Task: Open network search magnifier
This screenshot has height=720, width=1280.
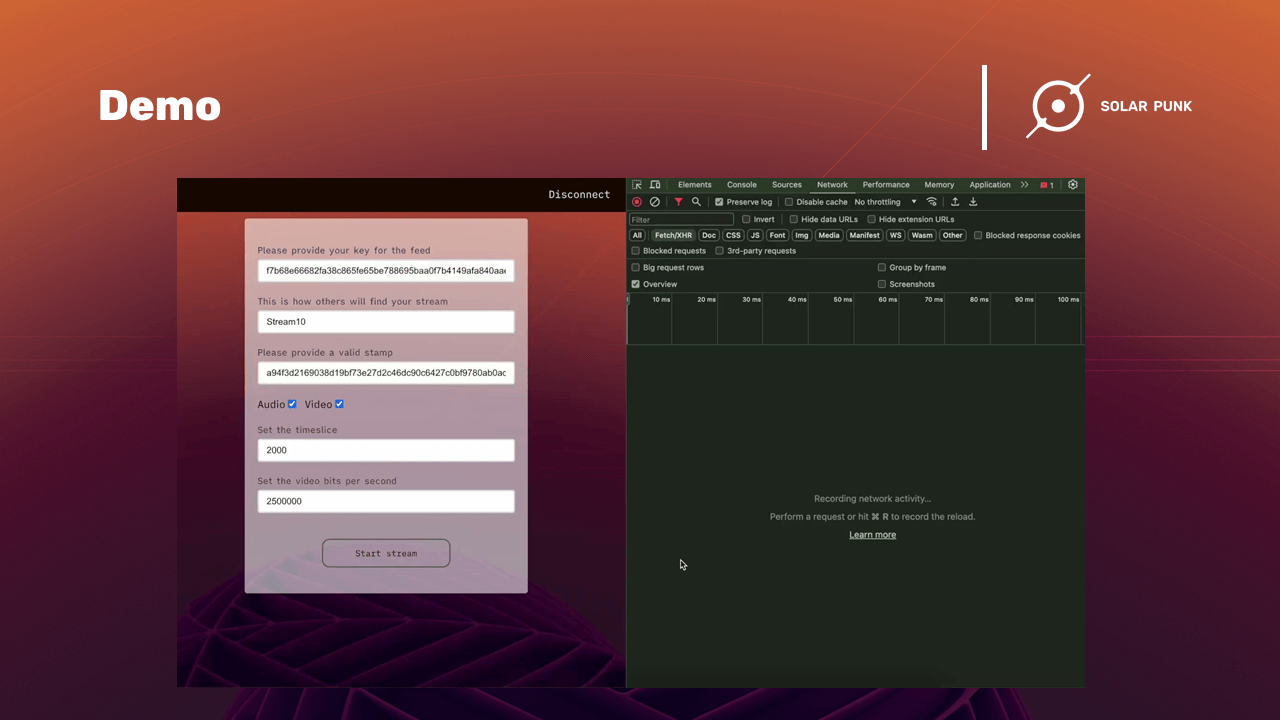Action: 696,202
